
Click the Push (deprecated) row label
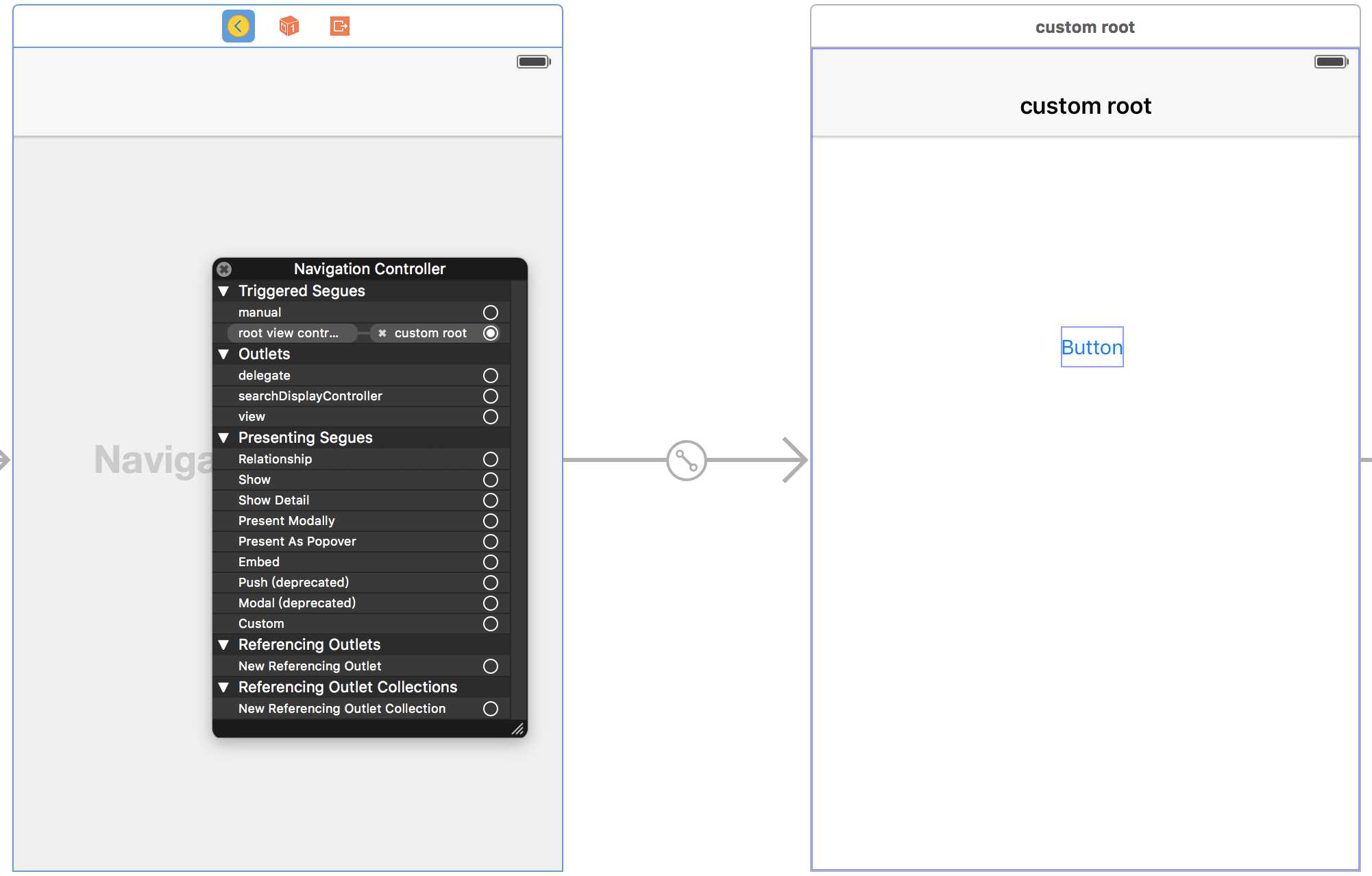(294, 583)
